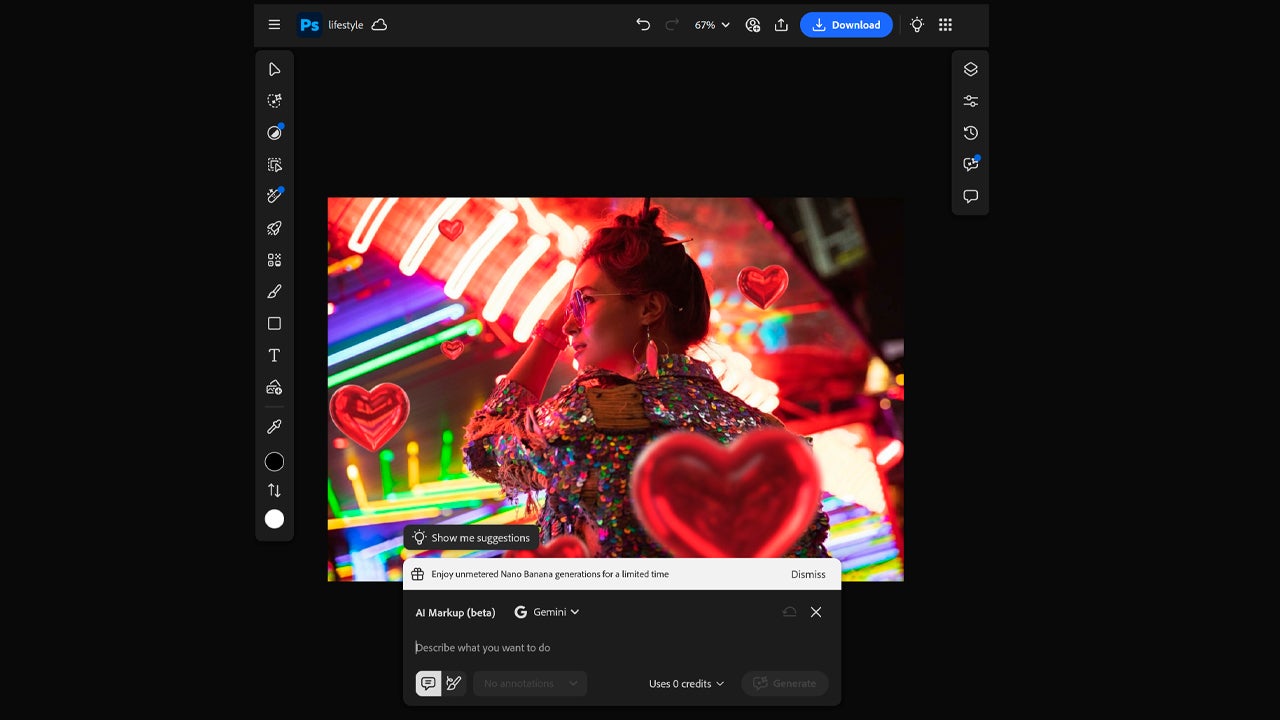The height and width of the screenshot is (720, 1280).
Task: Click the Share export icon
Action: [782, 25]
